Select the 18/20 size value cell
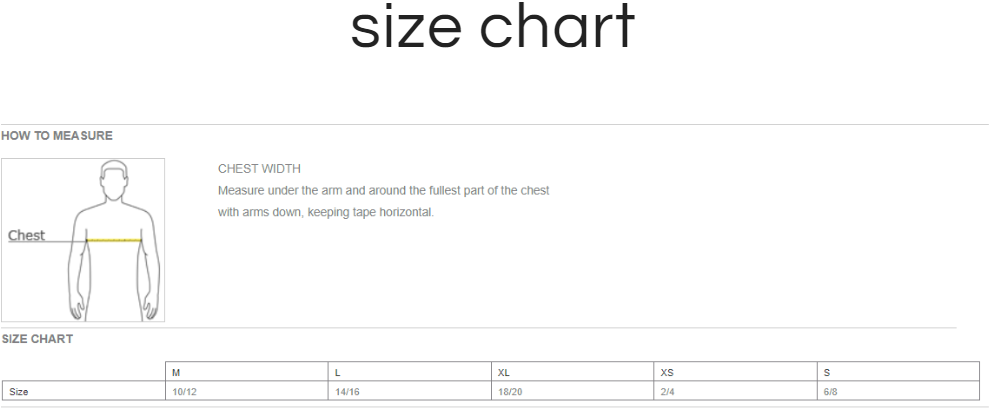The height and width of the screenshot is (420, 989). (573, 391)
